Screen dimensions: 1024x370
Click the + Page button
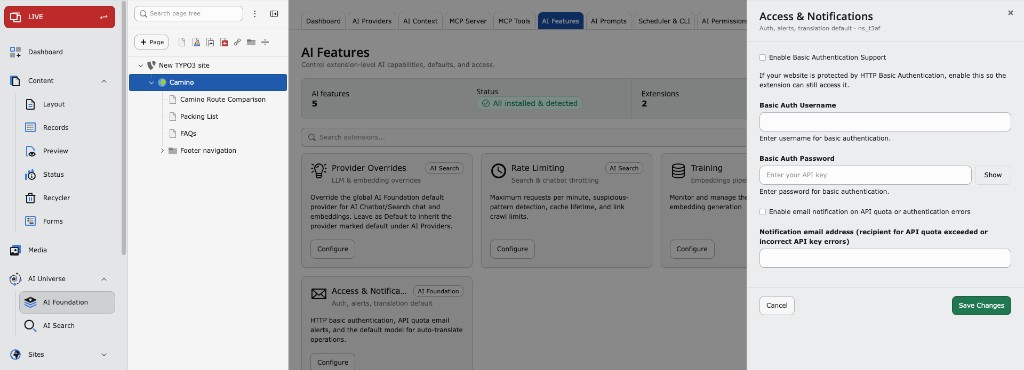pyautogui.click(x=152, y=42)
